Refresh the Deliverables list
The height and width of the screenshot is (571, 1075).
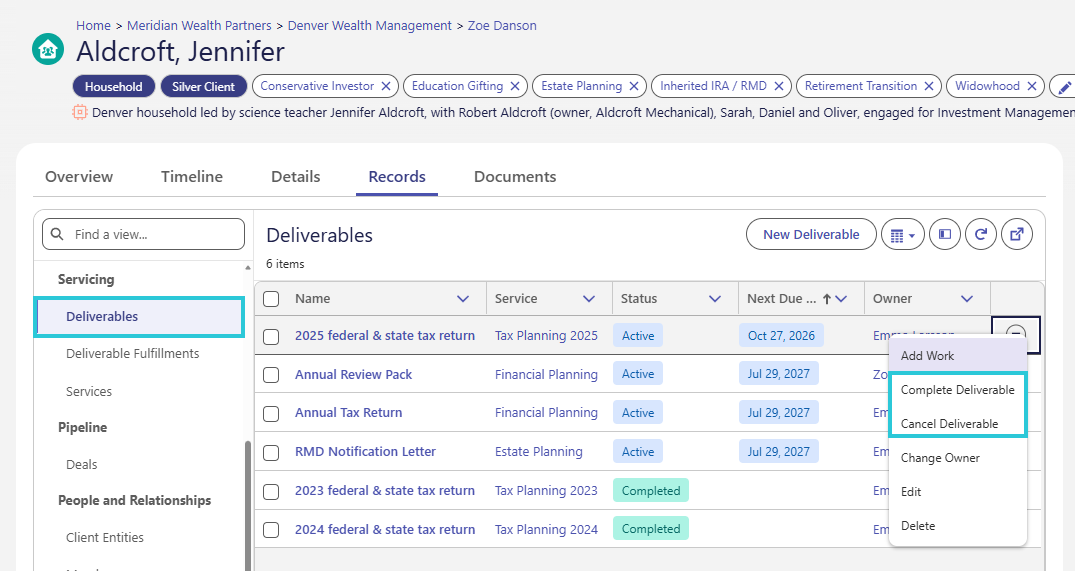(x=981, y=234)
